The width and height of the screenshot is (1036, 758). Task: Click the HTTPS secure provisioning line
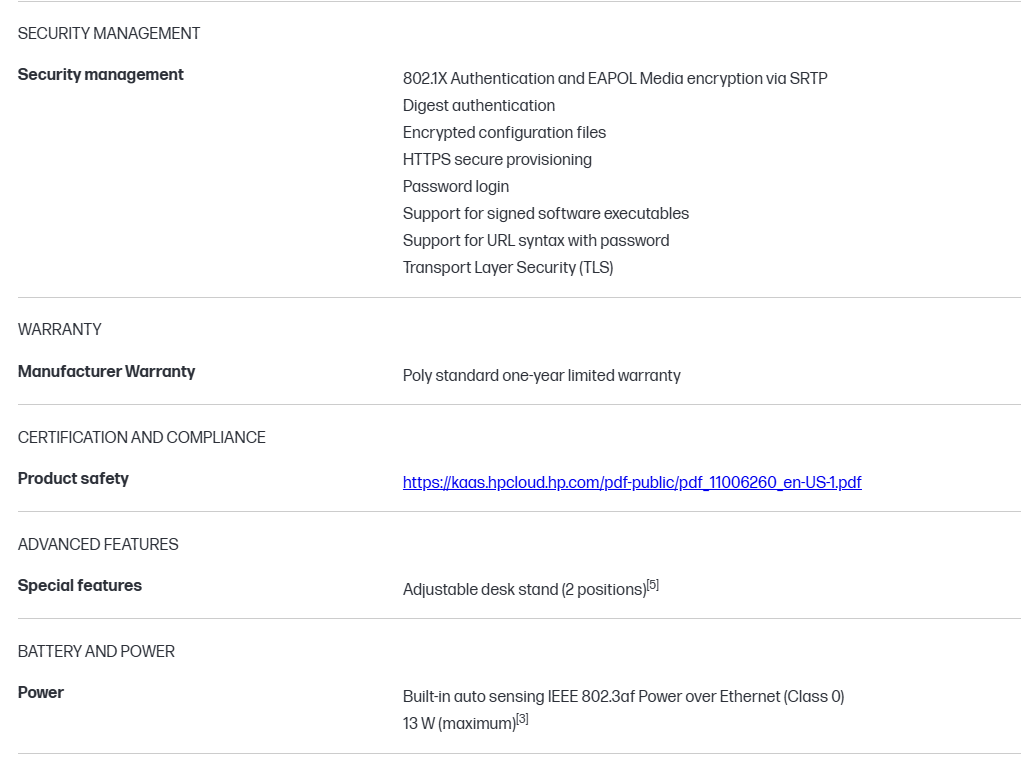497,159
